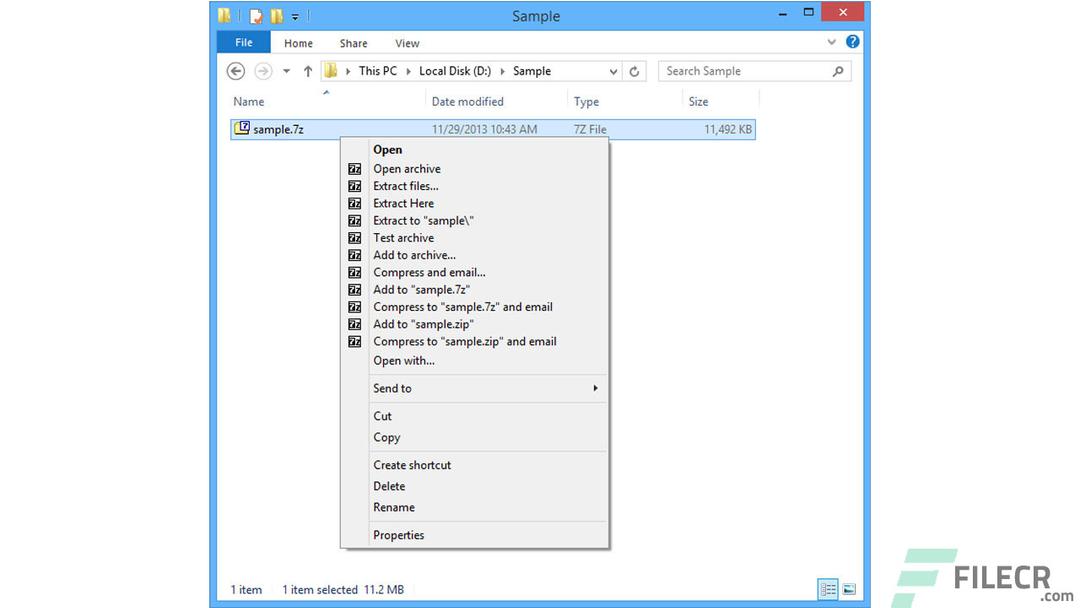Expand the "Send to" submenu arrow
The image size is (1080, 608).
tap(595, 388)
